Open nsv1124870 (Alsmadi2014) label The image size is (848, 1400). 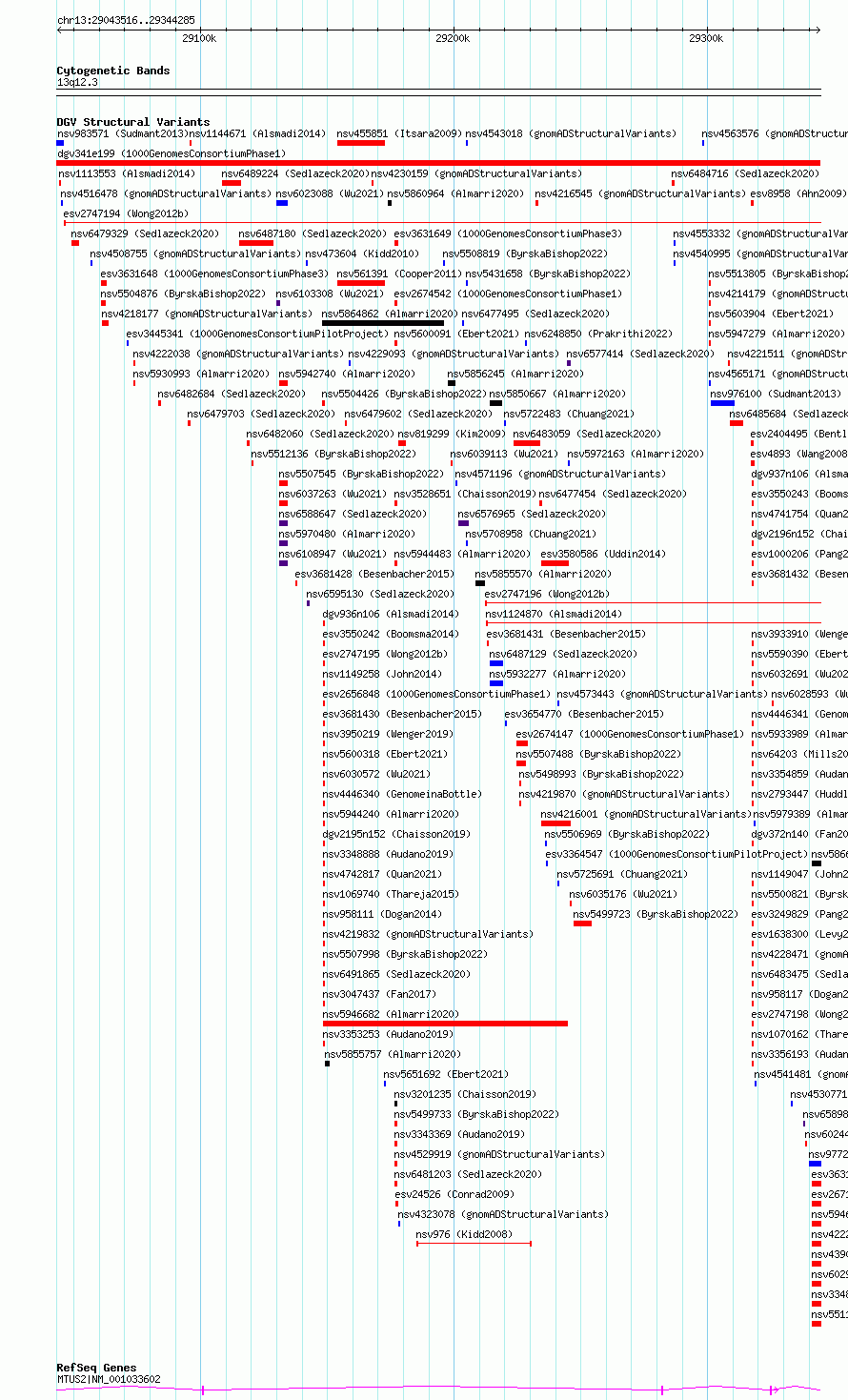tap(554, 614)
